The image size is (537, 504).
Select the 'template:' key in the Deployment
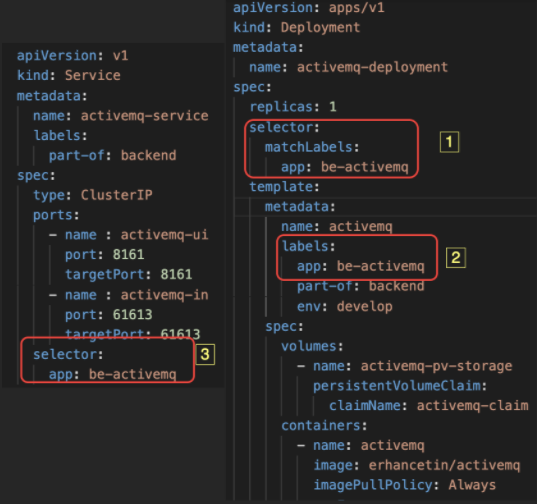[284, 187]
